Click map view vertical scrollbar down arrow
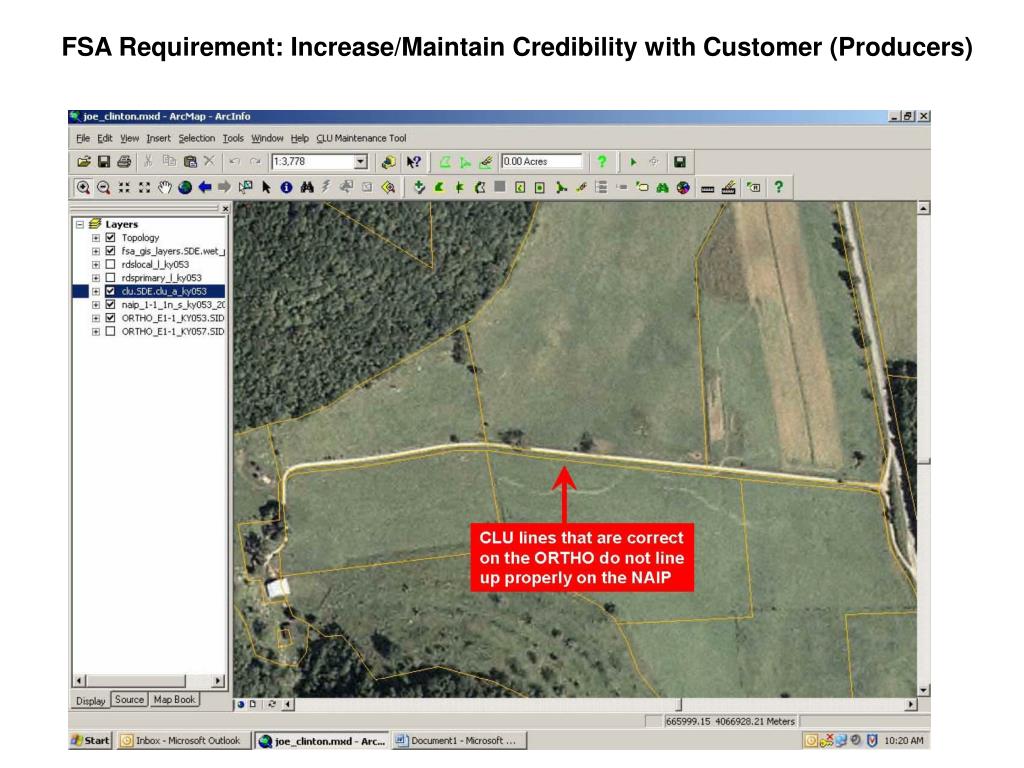The image size is (1024, 768). click(x=923, y=690)
